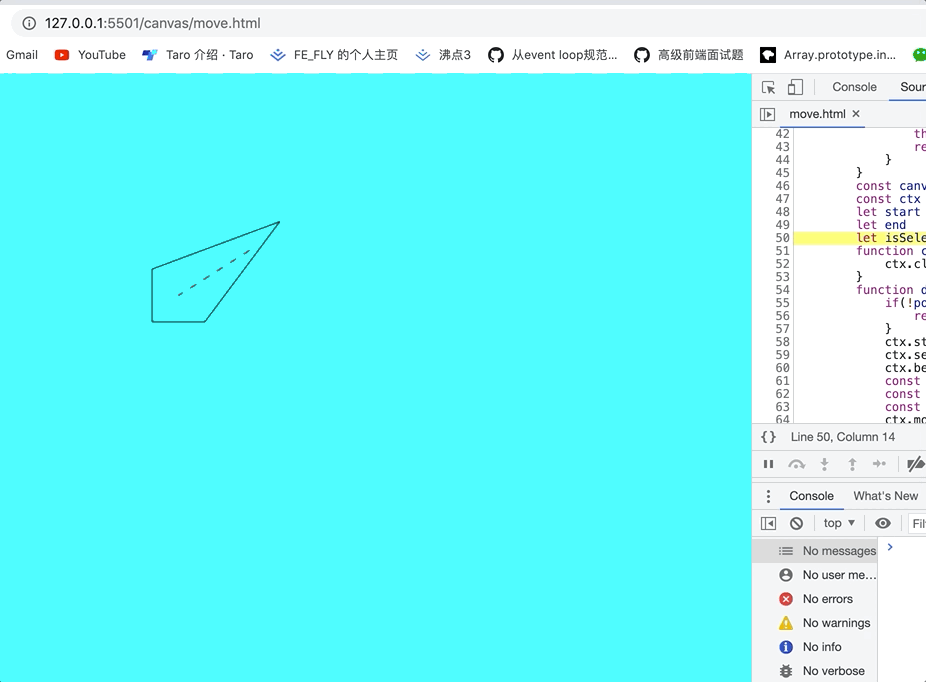This screenshot has height=682, width=926.
Task: Select the No warnings row
Action: pyautogui.click(x=815, y=623)
